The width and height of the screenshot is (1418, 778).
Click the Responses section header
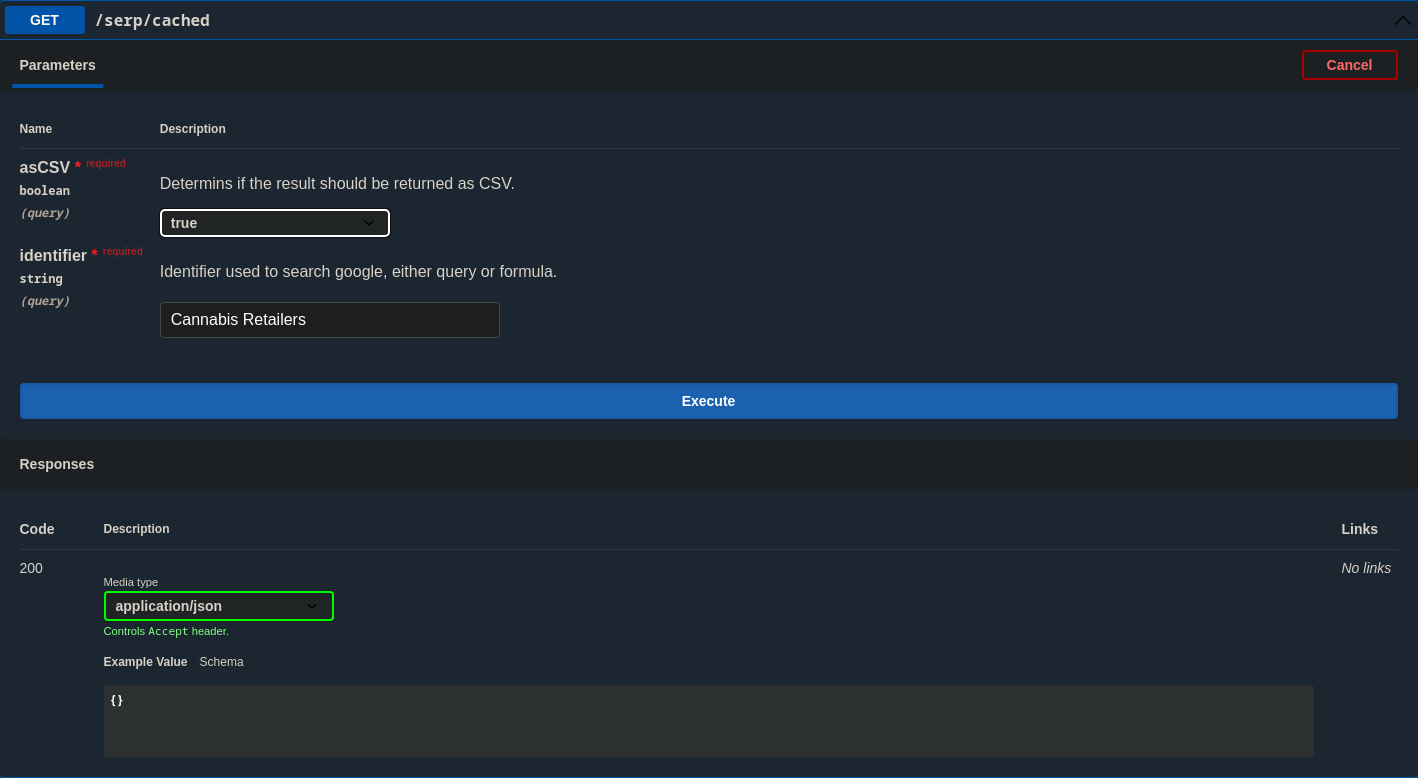coord(57,464)
